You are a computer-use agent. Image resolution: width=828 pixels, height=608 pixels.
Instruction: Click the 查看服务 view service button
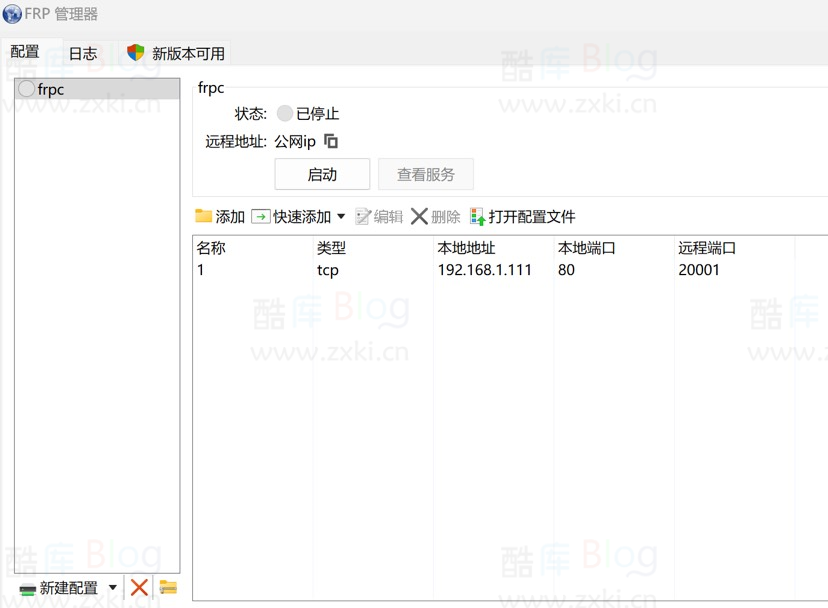point(426,173)
